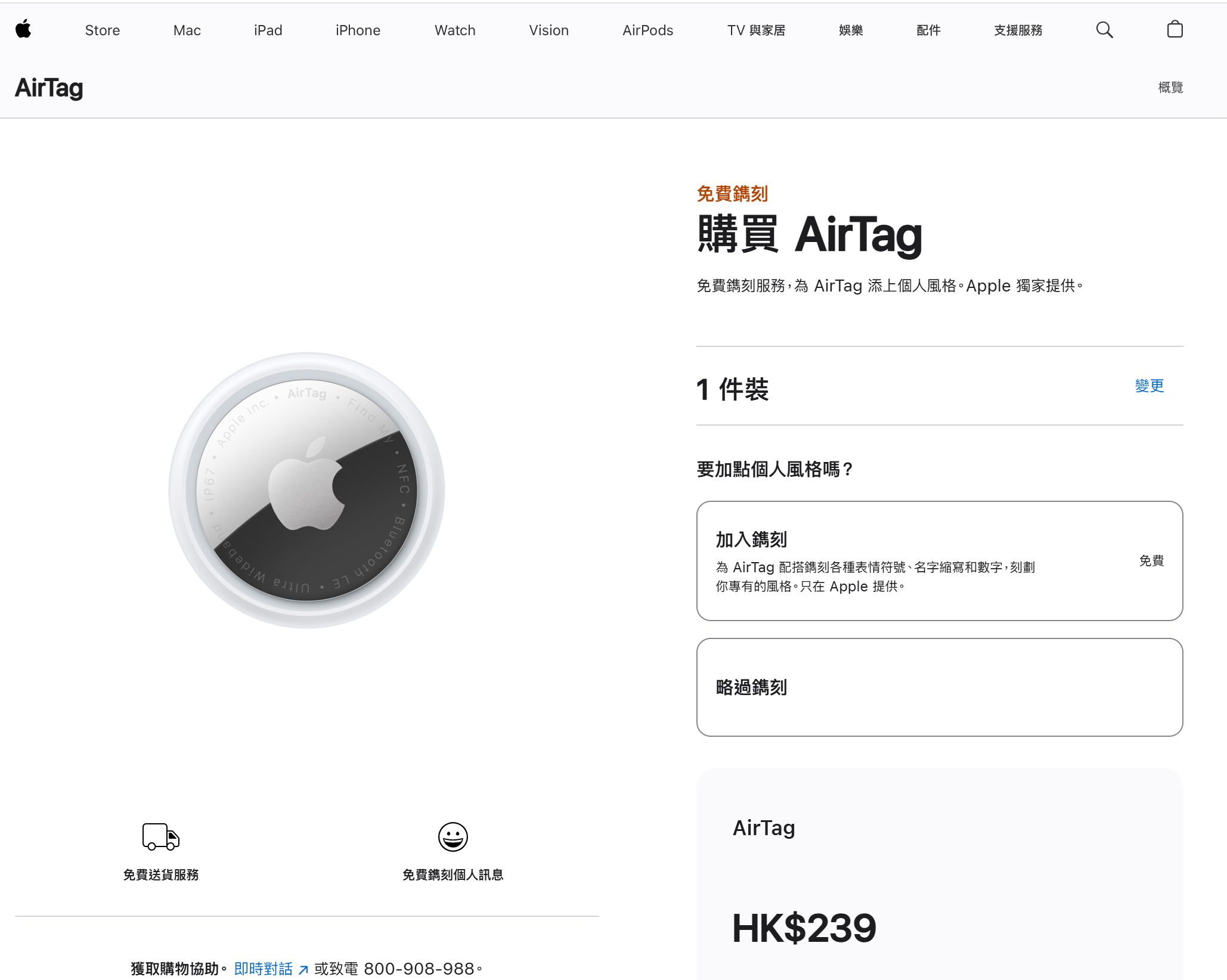Click the 1 件裝 heading
Viewport: 1227px width, 980px height.
[733, 389]
